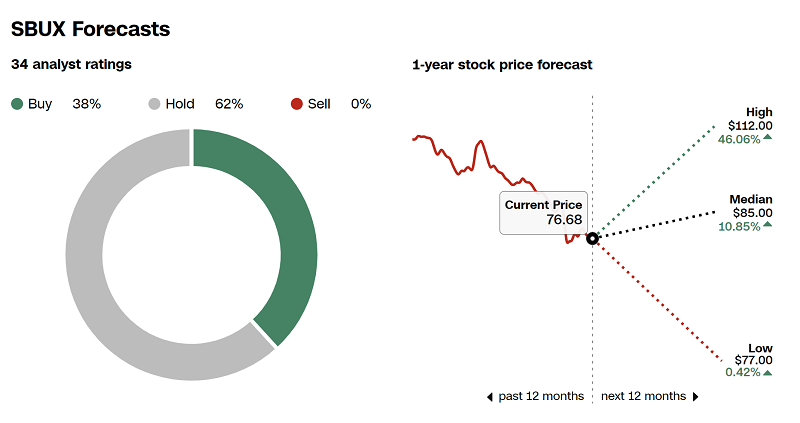Click the green Buy legend dot

tap(18, 104)
